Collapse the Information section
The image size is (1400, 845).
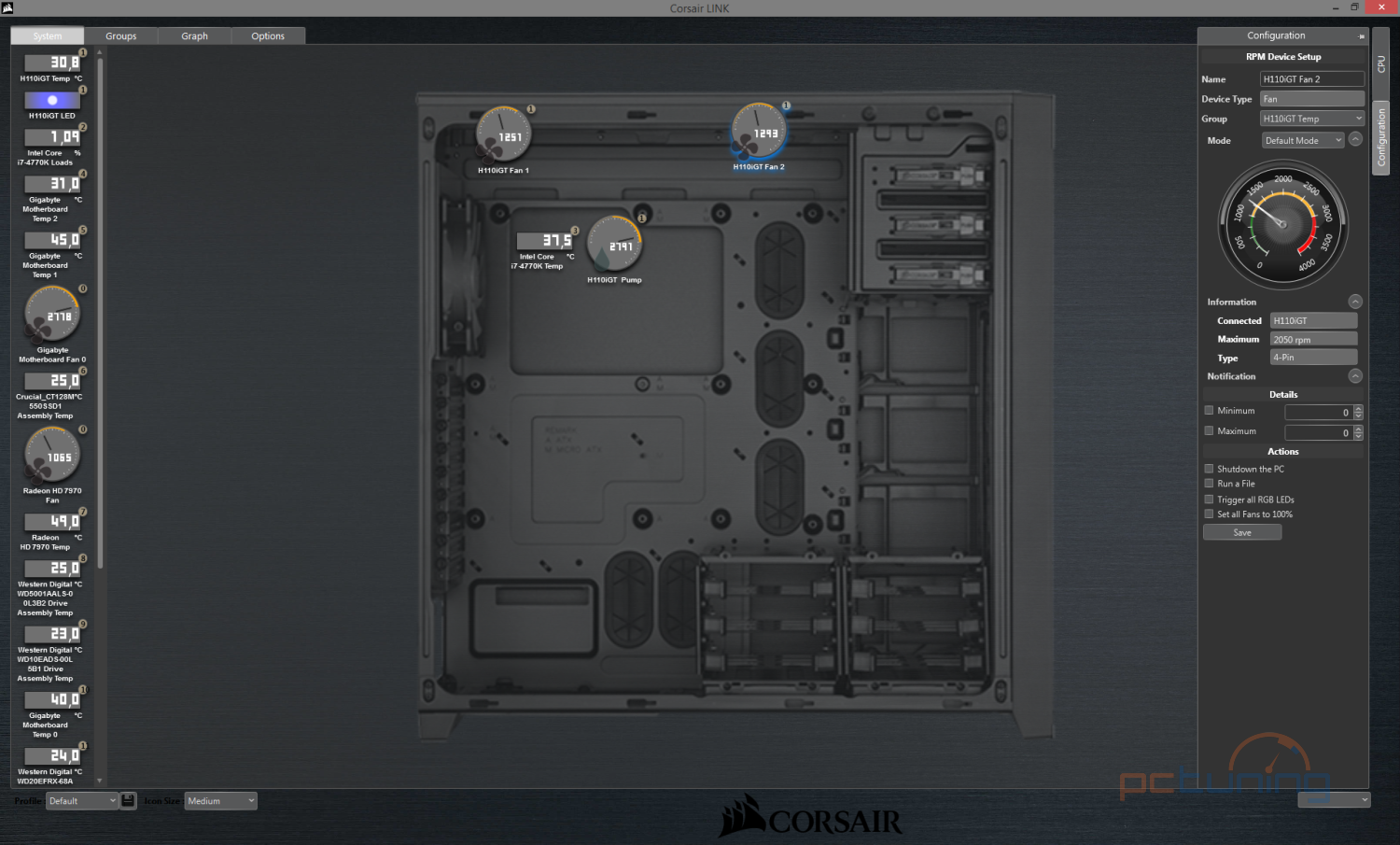pos(1355,302)
